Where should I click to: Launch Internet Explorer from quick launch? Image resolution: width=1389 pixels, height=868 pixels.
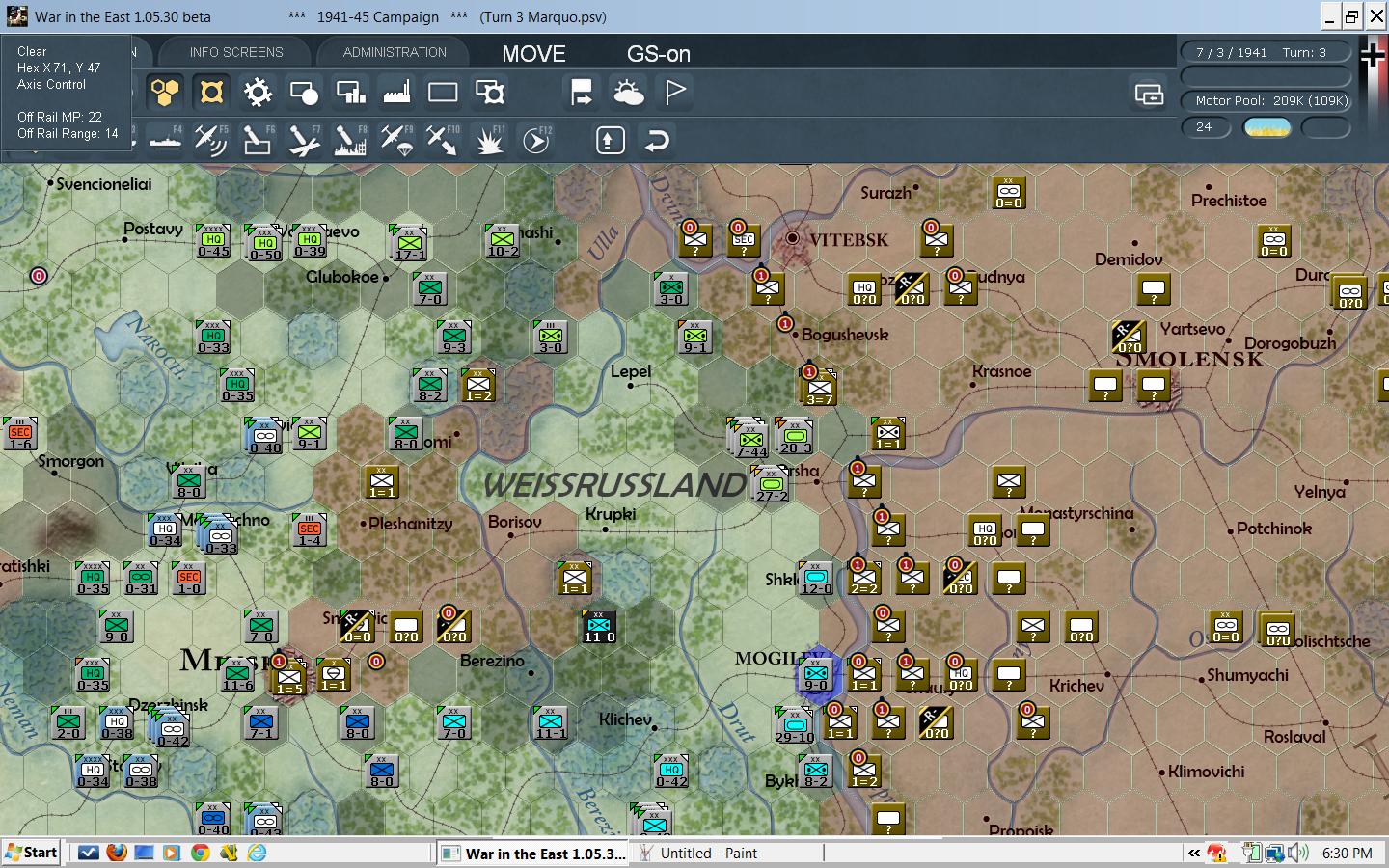[x=257, y=853]
